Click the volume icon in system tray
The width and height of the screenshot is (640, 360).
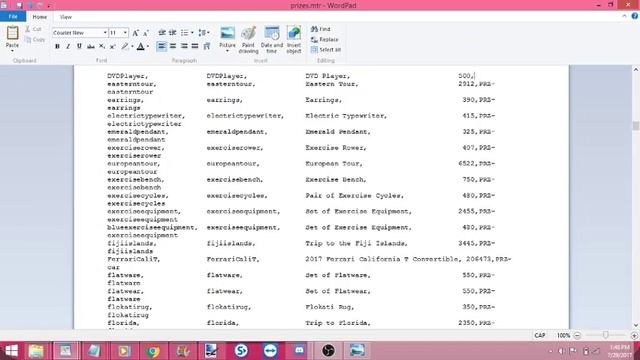coord(562,351)
